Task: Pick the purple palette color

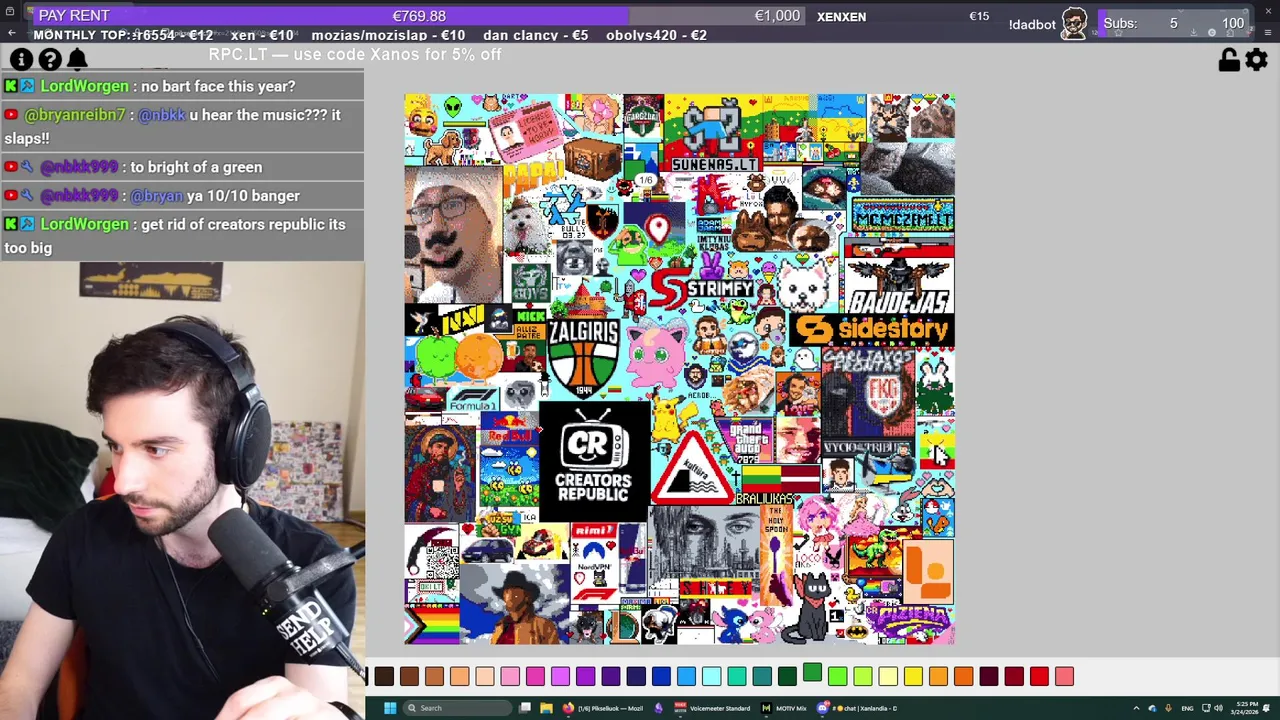Action: coord(585,677)
